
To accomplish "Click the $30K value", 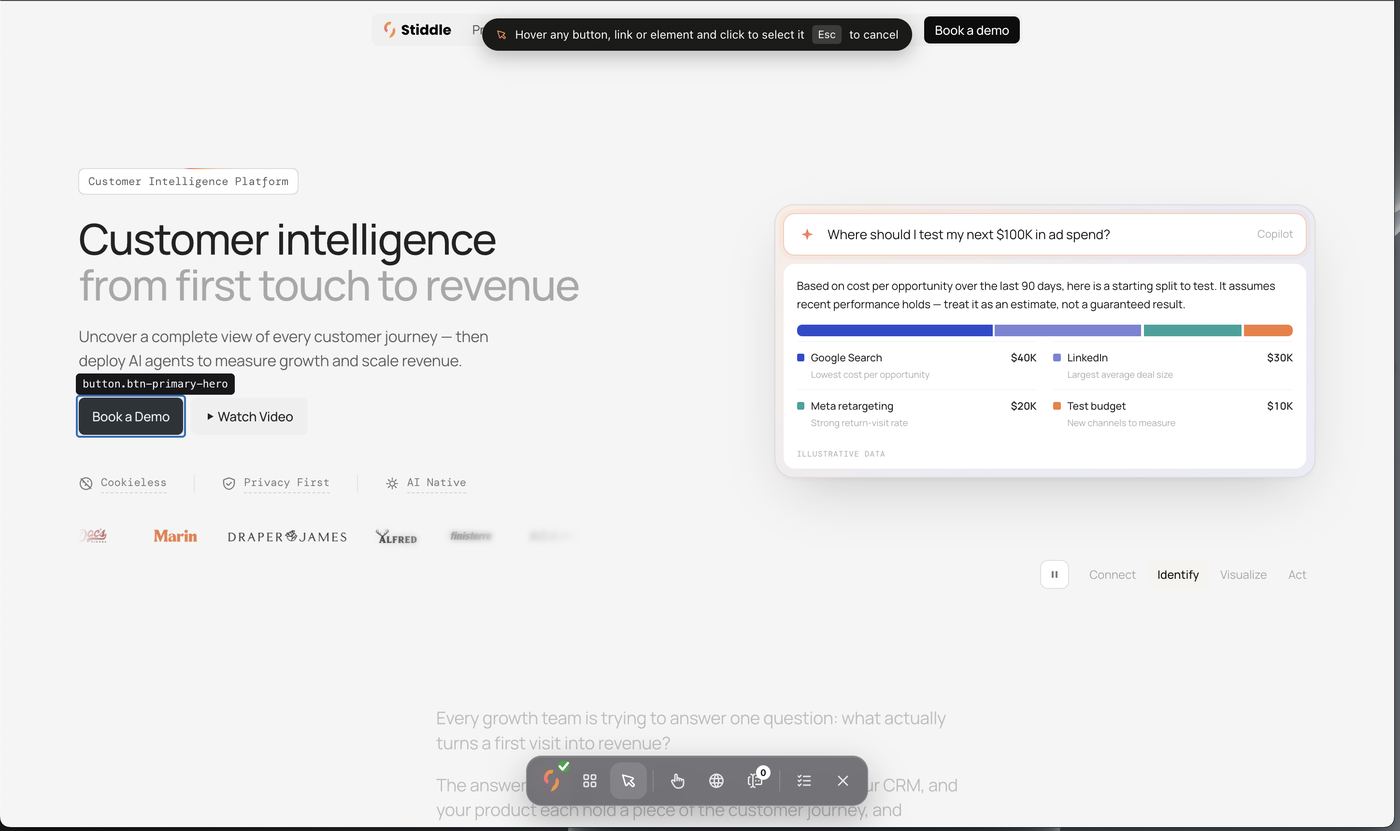I will [x=1279, y=357].
